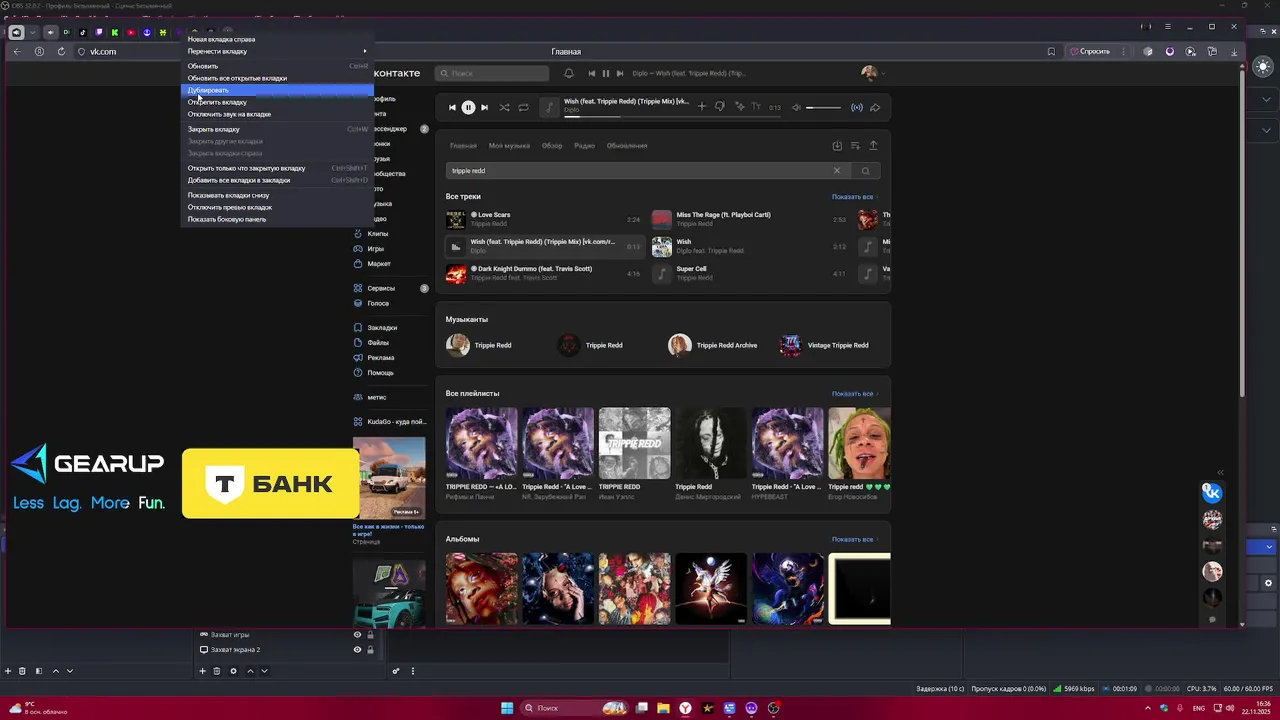Toggle lock on Захват игры source
Viewport: 1280px width, 720px height.
370,635
